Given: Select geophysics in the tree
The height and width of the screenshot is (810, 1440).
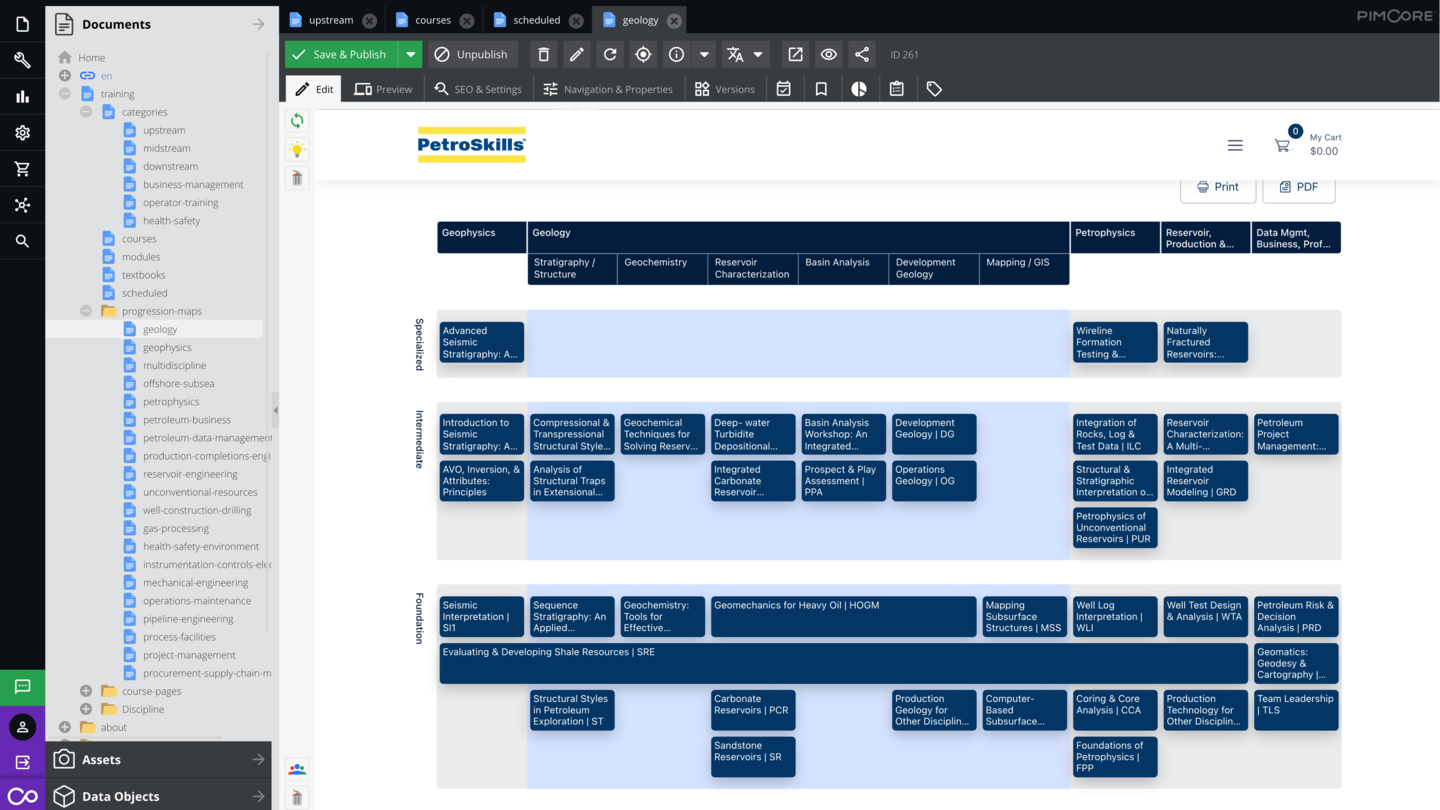Looking at the screenshot, I should click(167, 347).
